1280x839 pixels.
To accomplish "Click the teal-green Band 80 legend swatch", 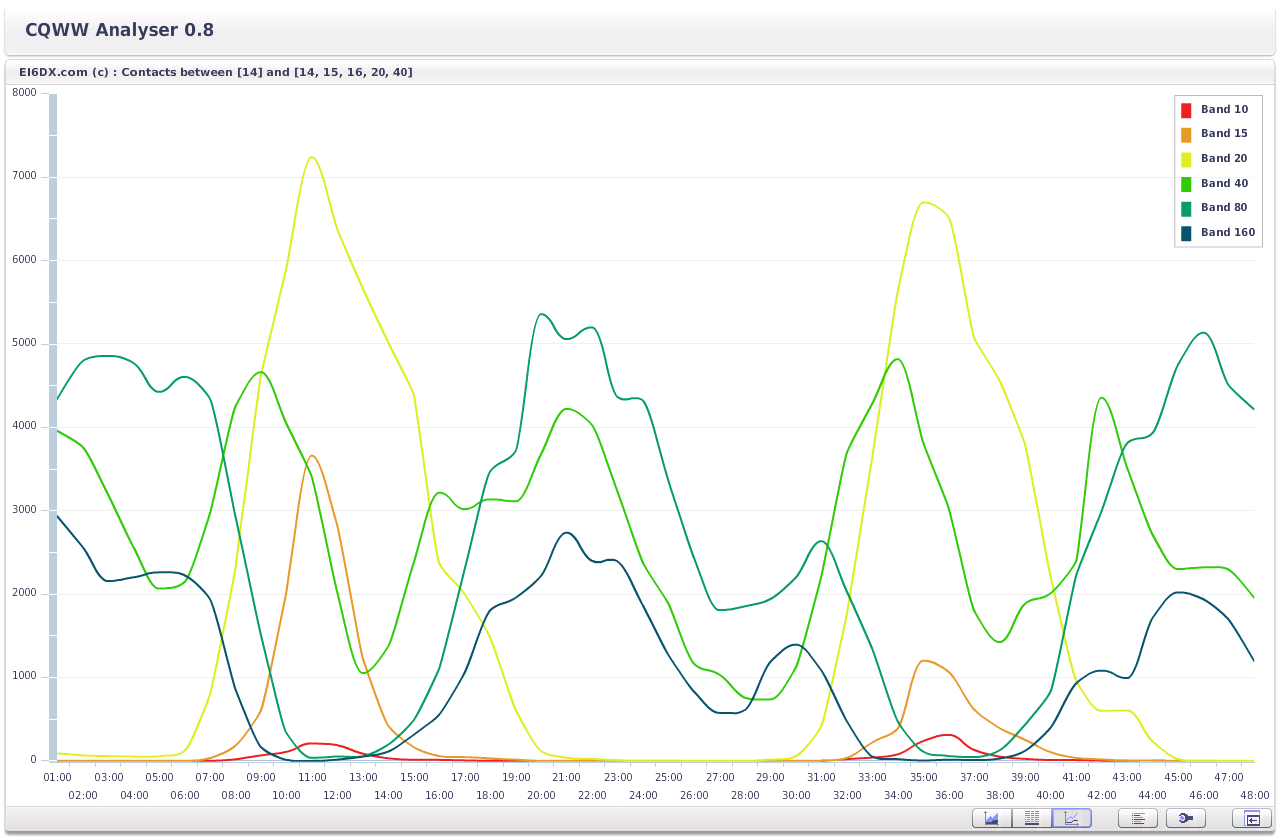I will tap(1187, 208).
